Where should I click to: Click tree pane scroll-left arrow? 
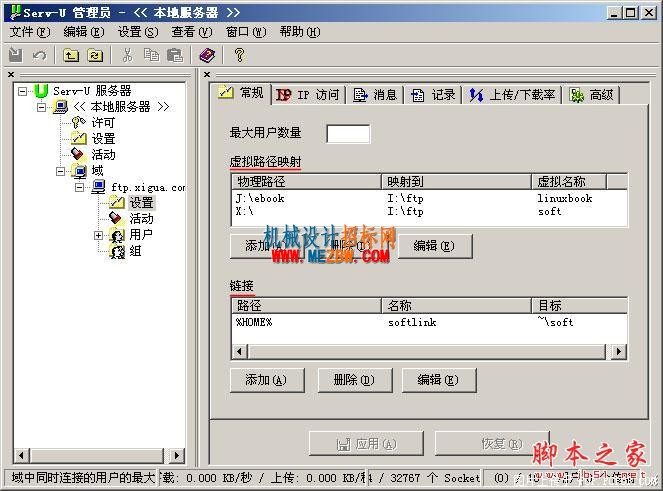coord(21,455)
